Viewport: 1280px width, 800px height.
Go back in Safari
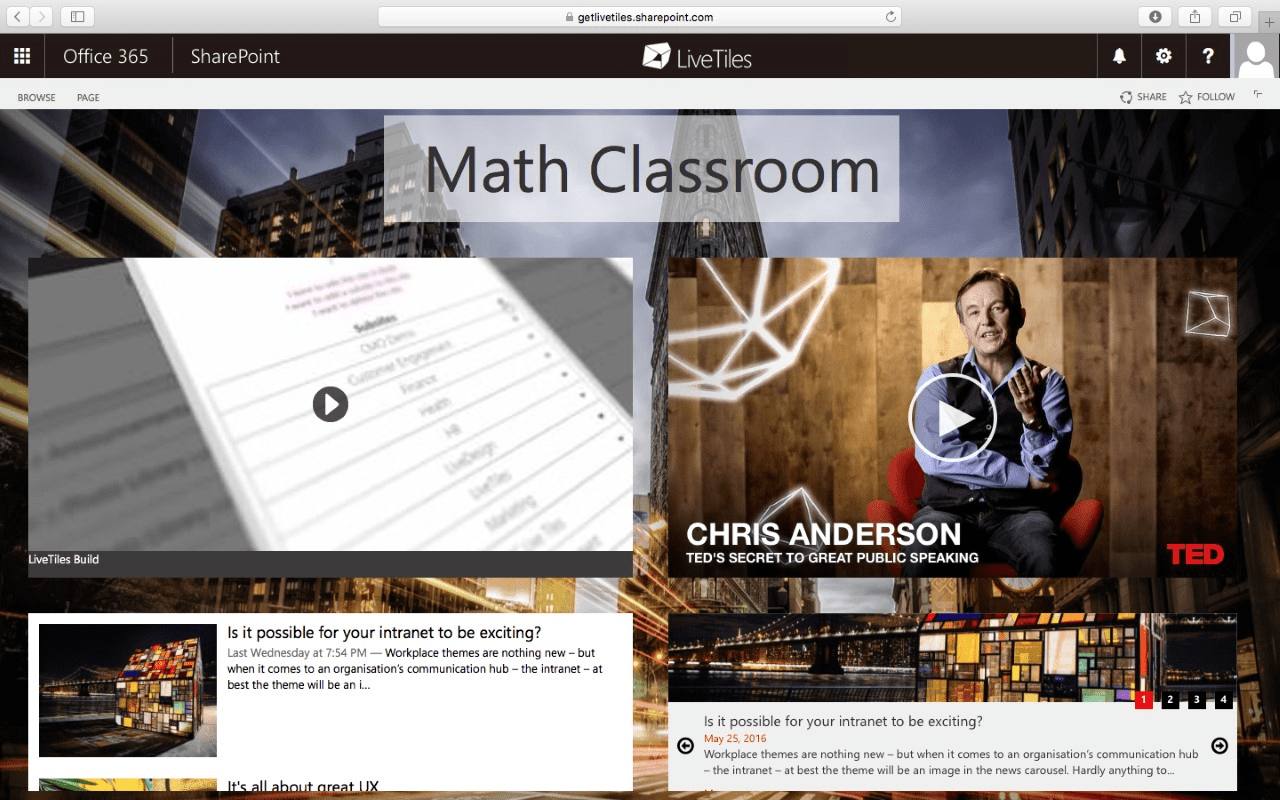coord(17,16)
